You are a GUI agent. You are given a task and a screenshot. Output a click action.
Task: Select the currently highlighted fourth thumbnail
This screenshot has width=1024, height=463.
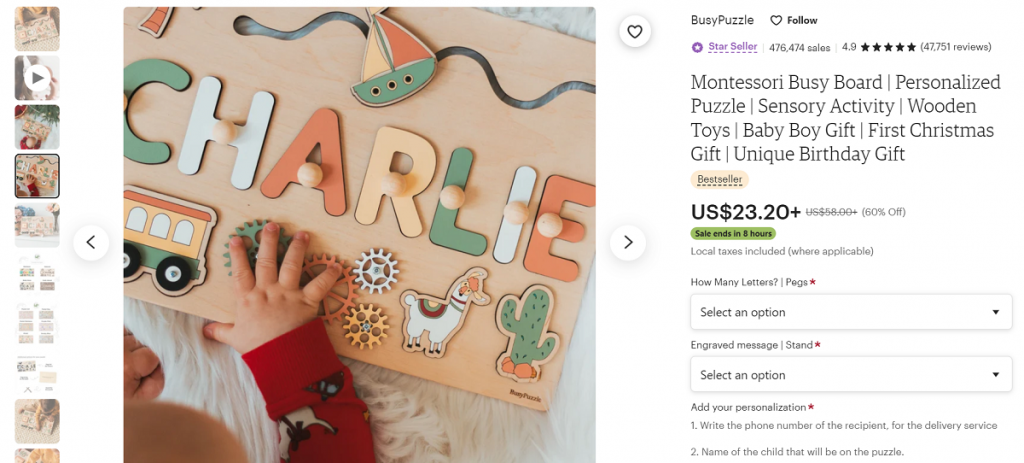pyautogui.click(x=37, y=176)
